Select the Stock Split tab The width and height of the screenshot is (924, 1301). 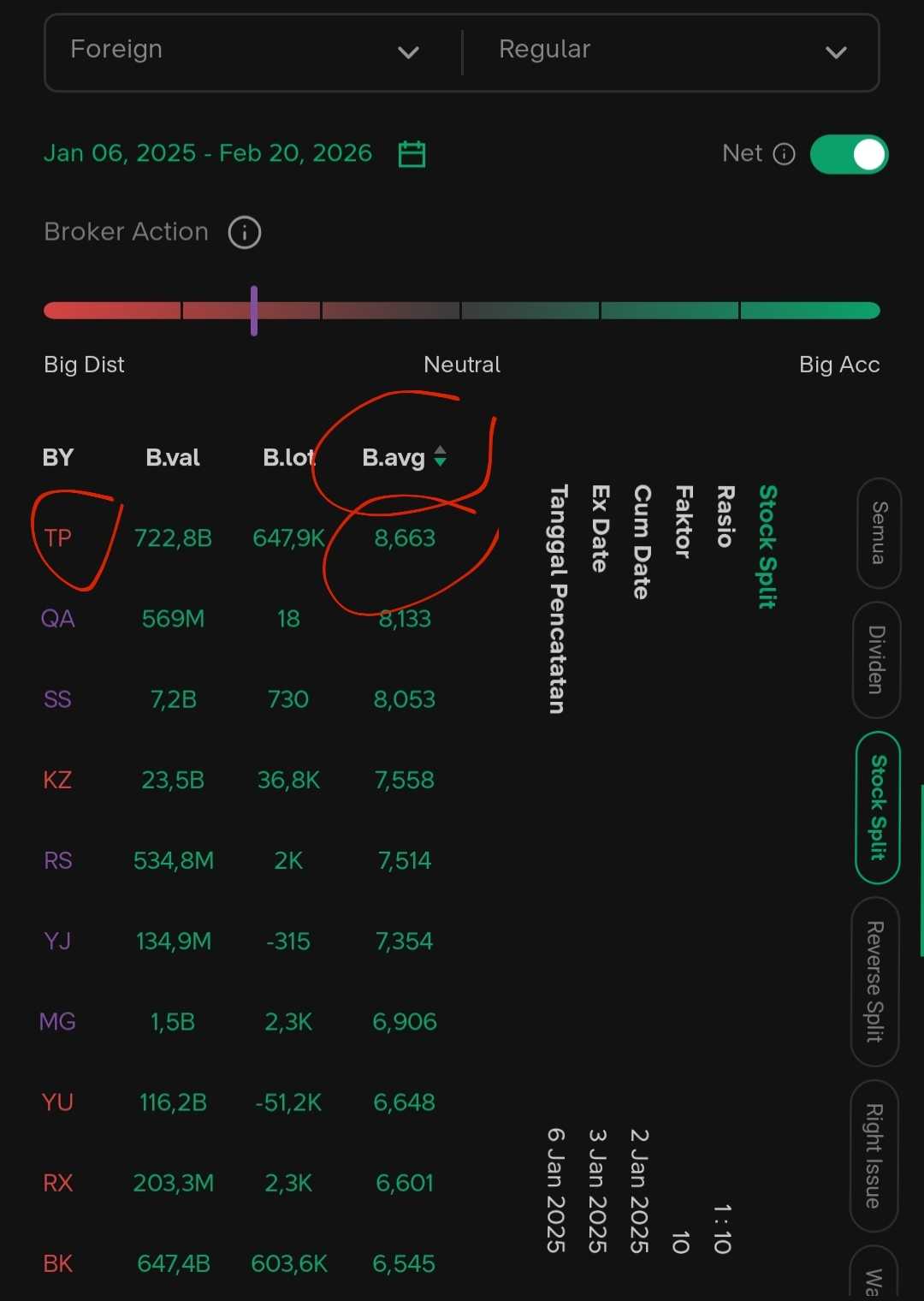[878, 808]
